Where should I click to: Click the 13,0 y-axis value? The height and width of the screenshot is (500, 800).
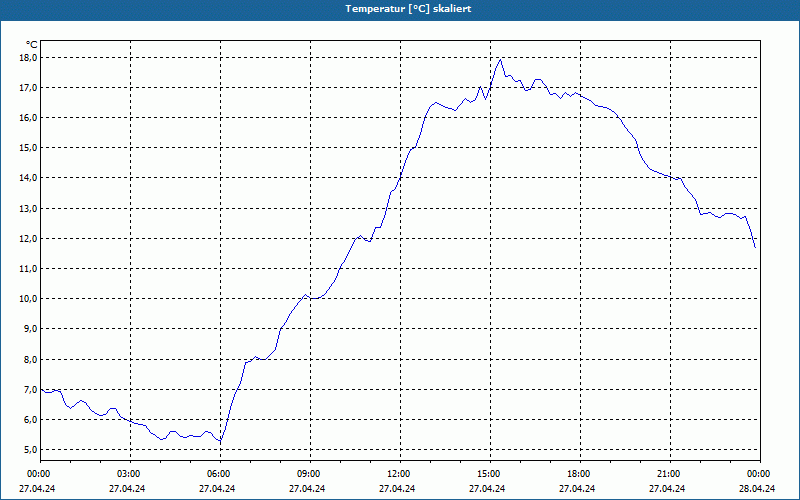[x=29, y=209]
